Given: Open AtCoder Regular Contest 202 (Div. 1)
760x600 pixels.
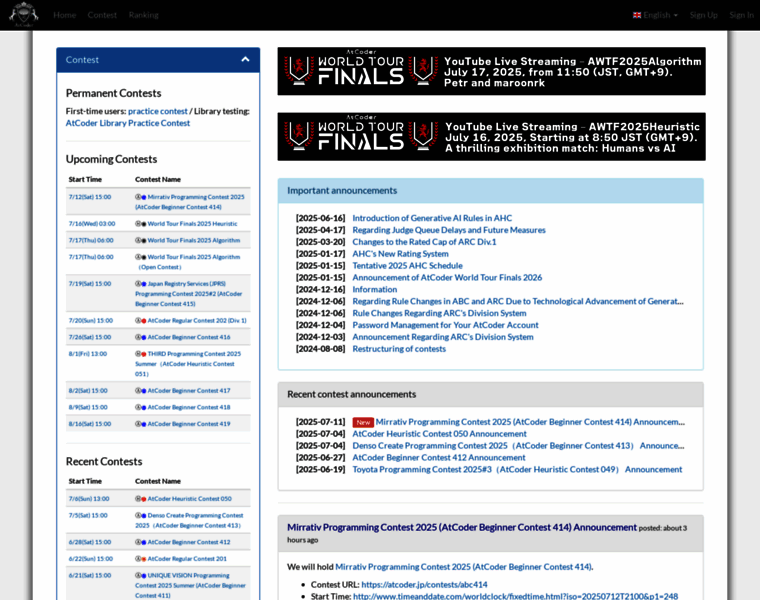Looking at the screenshot, I should coord(197,320).
